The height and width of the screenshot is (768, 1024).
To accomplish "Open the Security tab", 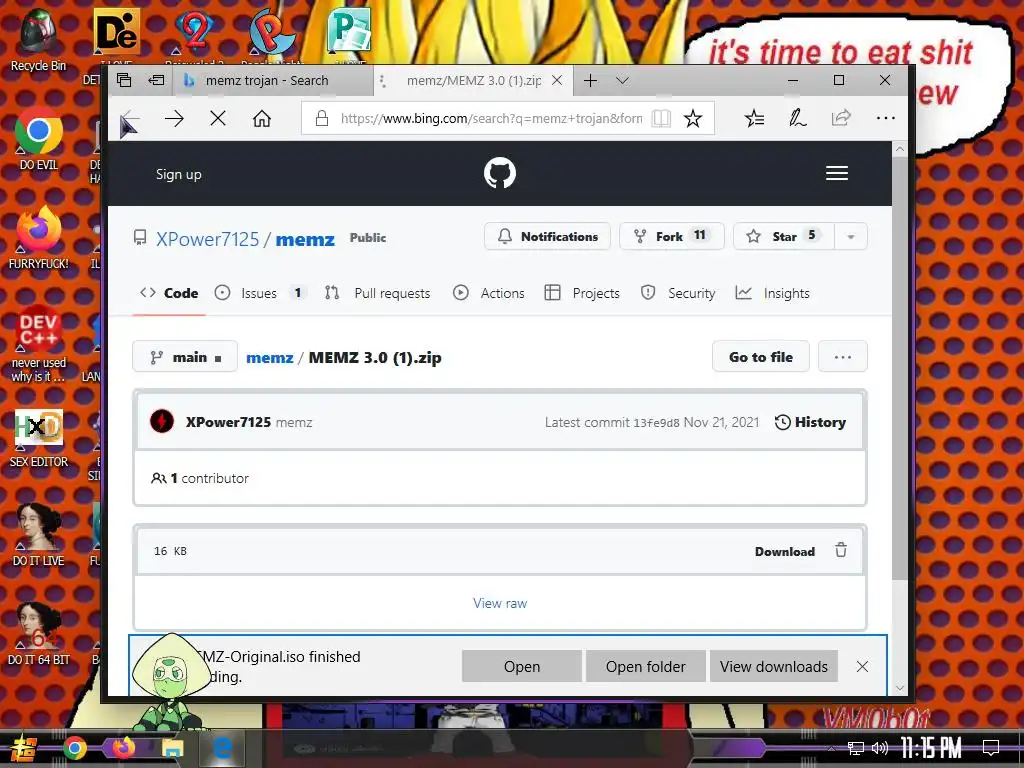I will [678, 293].
